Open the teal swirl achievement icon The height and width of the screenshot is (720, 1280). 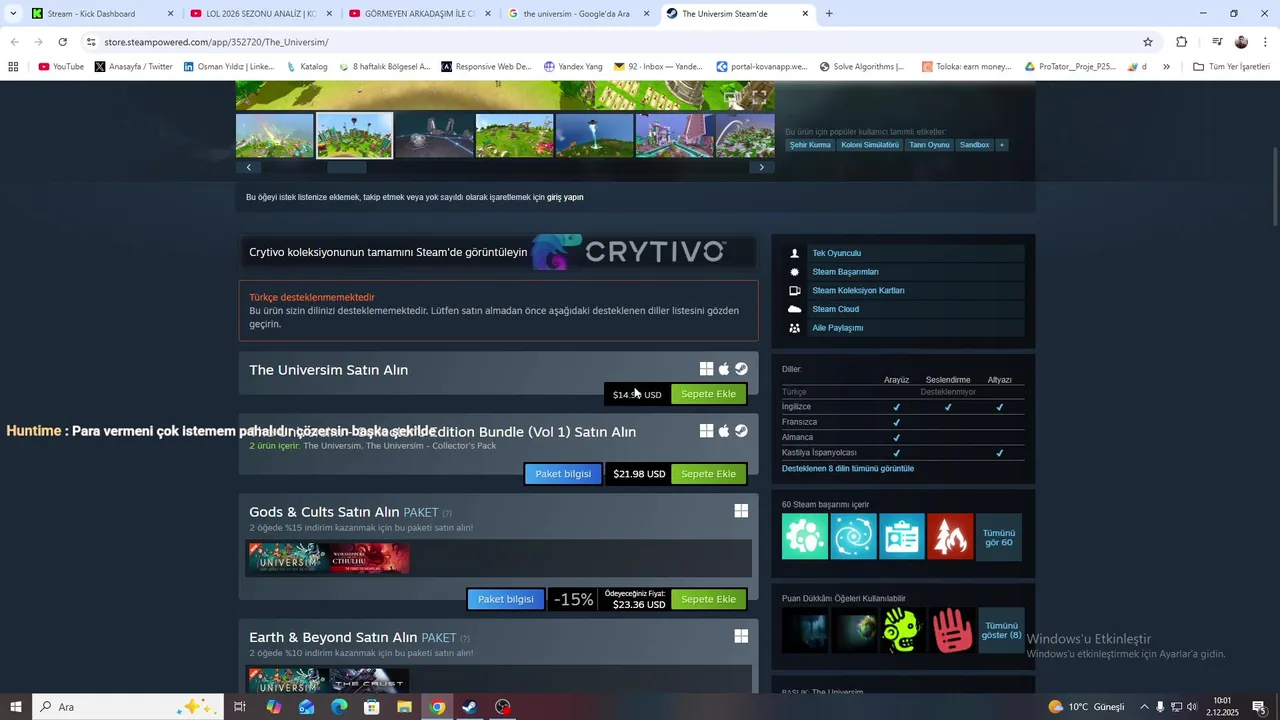853,537
